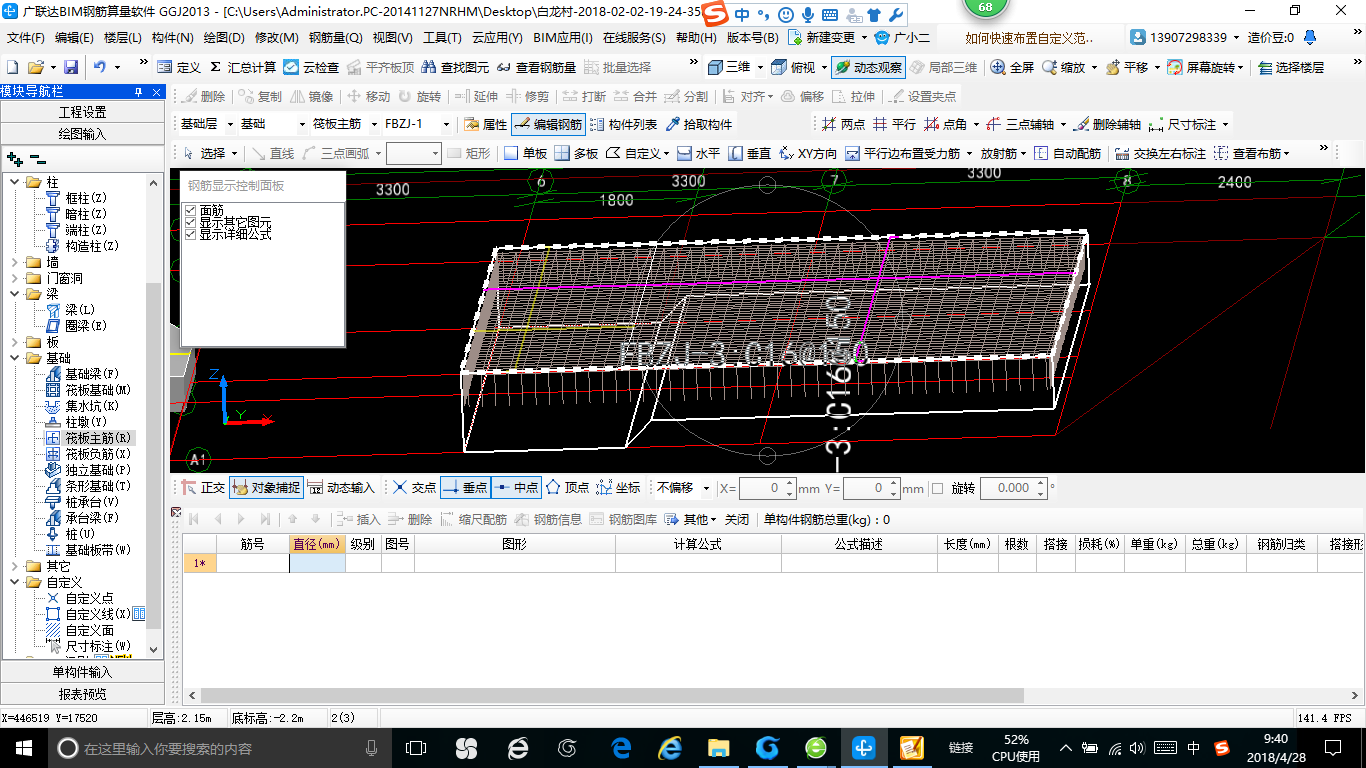Click 自动配筋 auto reinforcement
1366x768 pixels.
(x=1067, y=153)
